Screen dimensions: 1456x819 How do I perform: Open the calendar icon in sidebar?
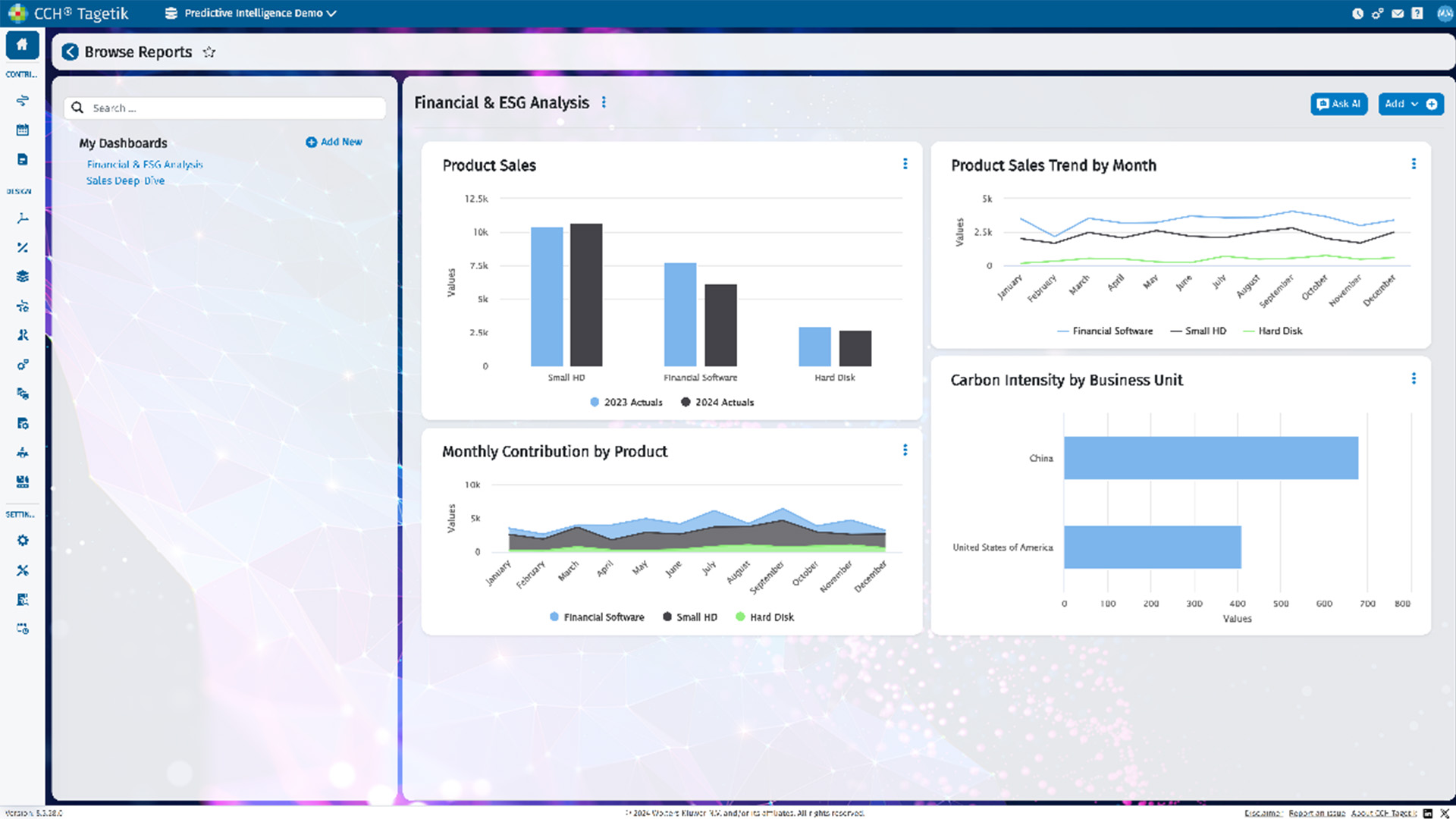pos(22,130)
